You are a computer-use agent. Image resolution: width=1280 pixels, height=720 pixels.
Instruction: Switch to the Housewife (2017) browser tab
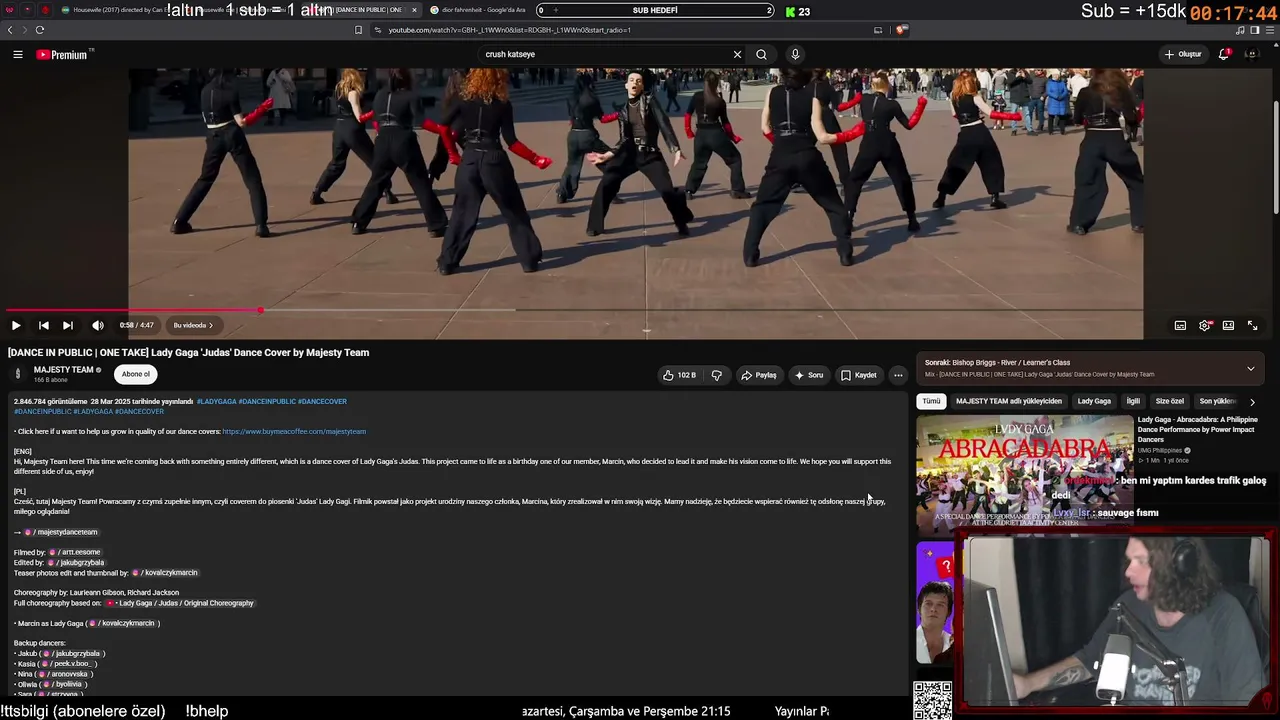[115, 10]
